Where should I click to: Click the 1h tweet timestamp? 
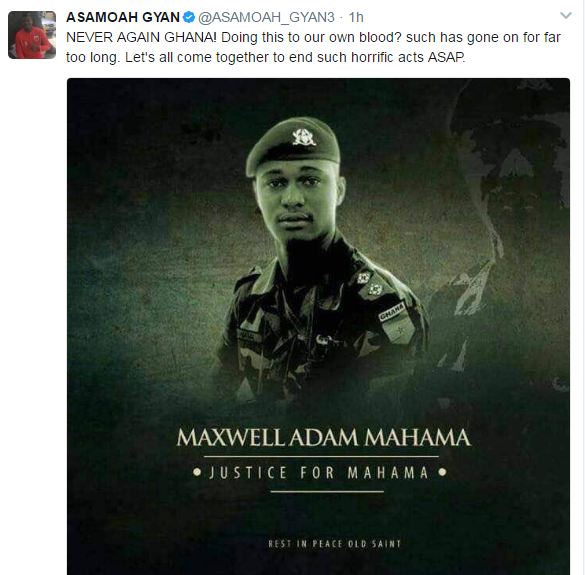coord(356,17)
